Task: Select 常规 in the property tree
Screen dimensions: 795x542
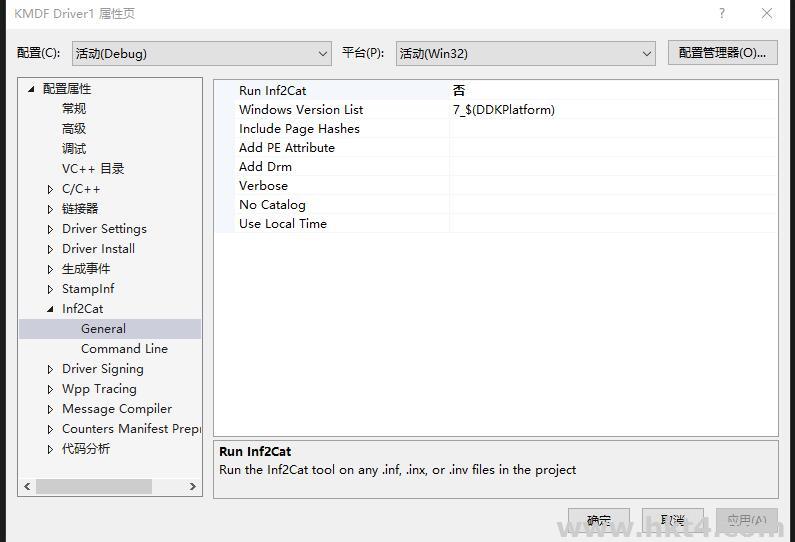Action: click(x=74, y=109)
